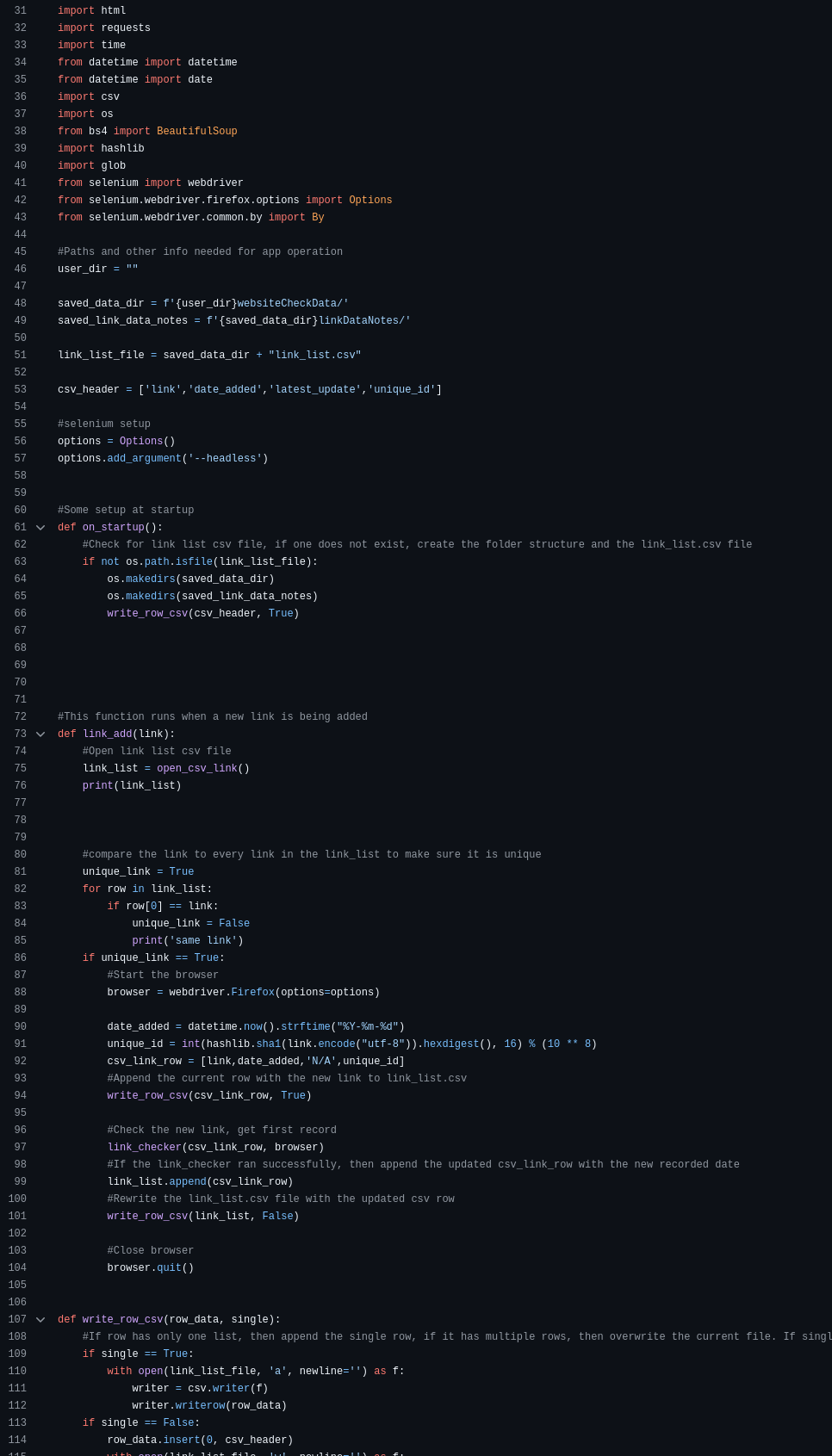Click the websiteCheckData/ path string
The width and height of the screenshot is (832, 1456).
coord(293,304)
